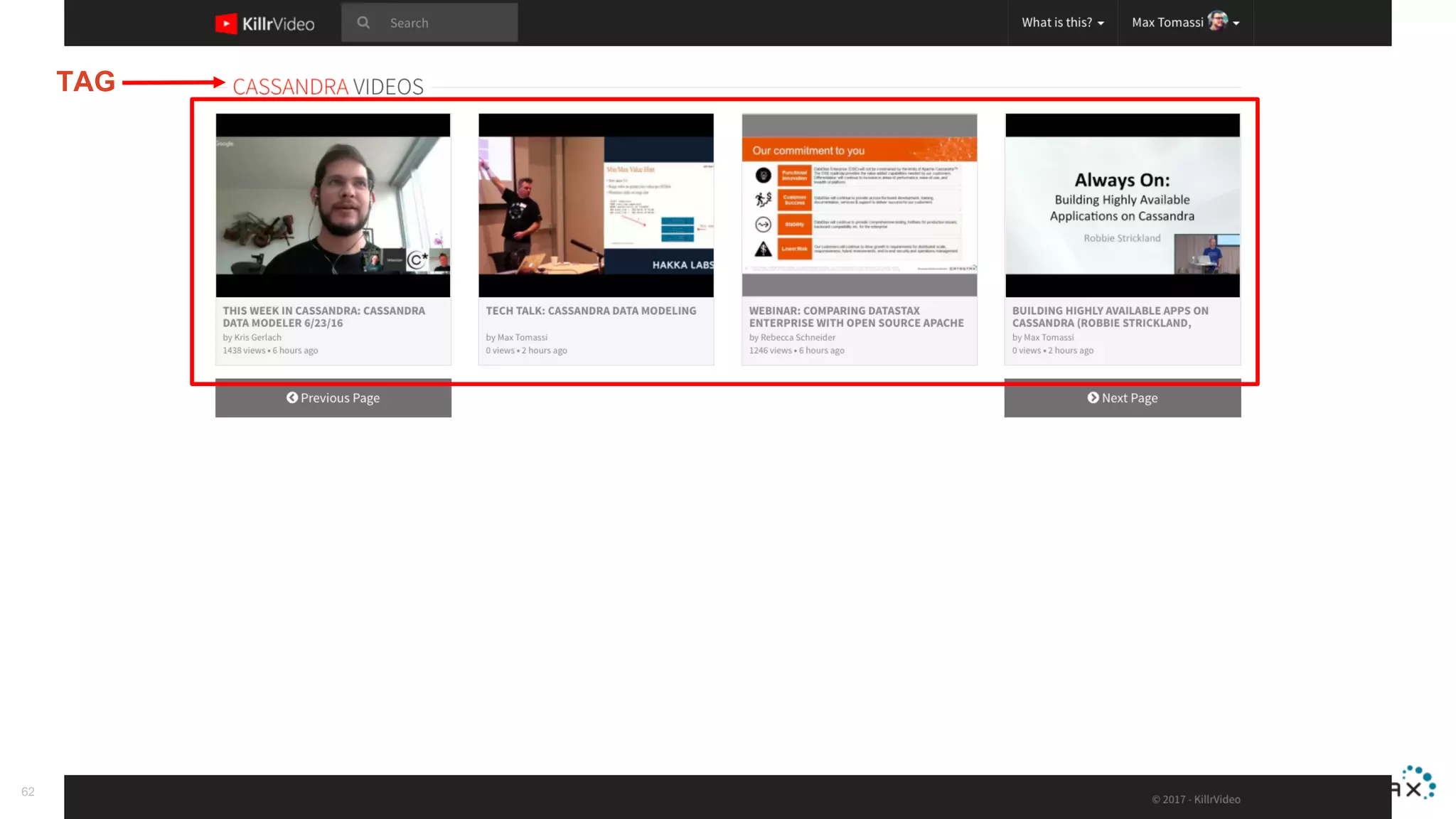This screenshot has width=1456, height=819.
Task: Open the This Week in Cassandra video thumbnail
Action: [333, 205]
